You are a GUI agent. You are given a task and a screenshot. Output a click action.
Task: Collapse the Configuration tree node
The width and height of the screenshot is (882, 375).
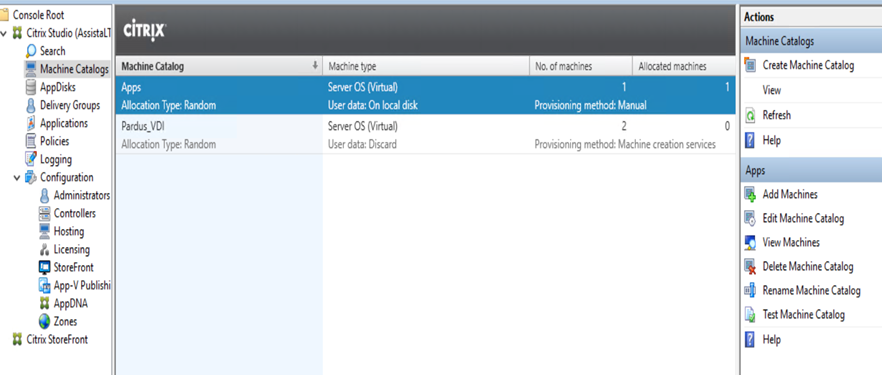point(18,178)
